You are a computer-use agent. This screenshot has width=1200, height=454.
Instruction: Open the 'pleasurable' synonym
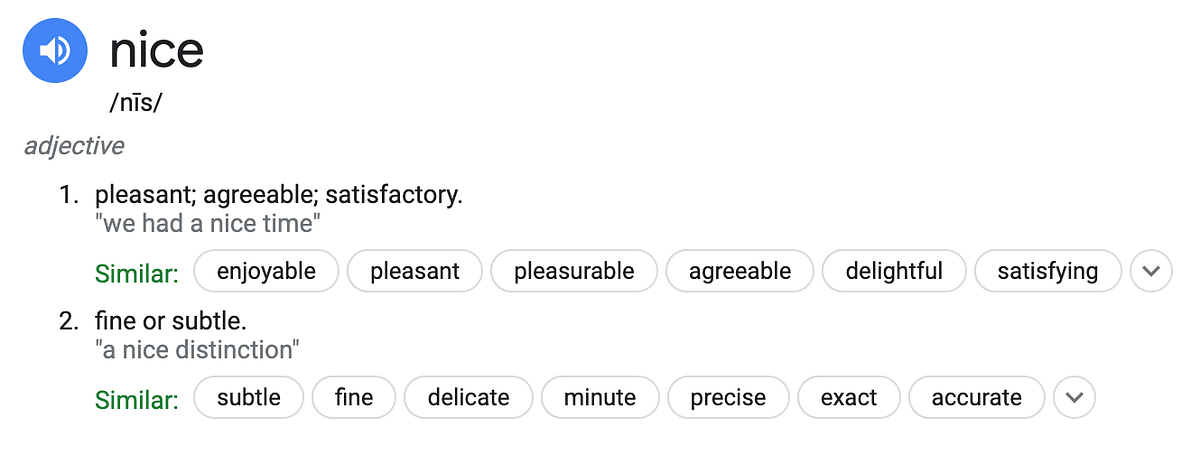click(x=574, y=271)
